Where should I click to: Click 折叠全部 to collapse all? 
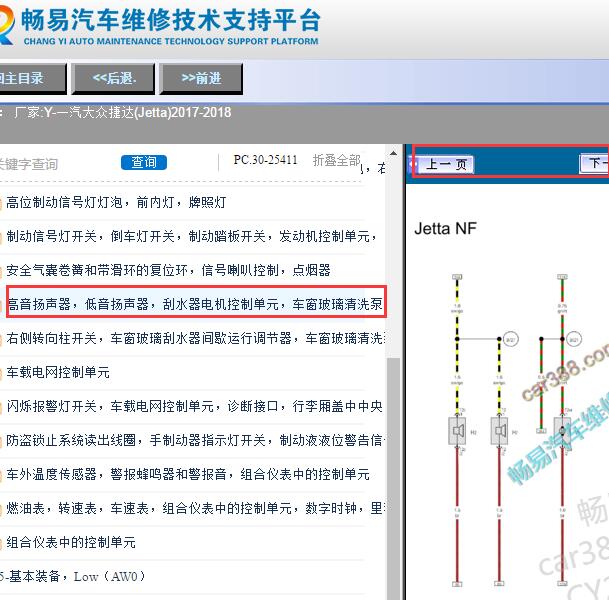(x=337, y=160)
